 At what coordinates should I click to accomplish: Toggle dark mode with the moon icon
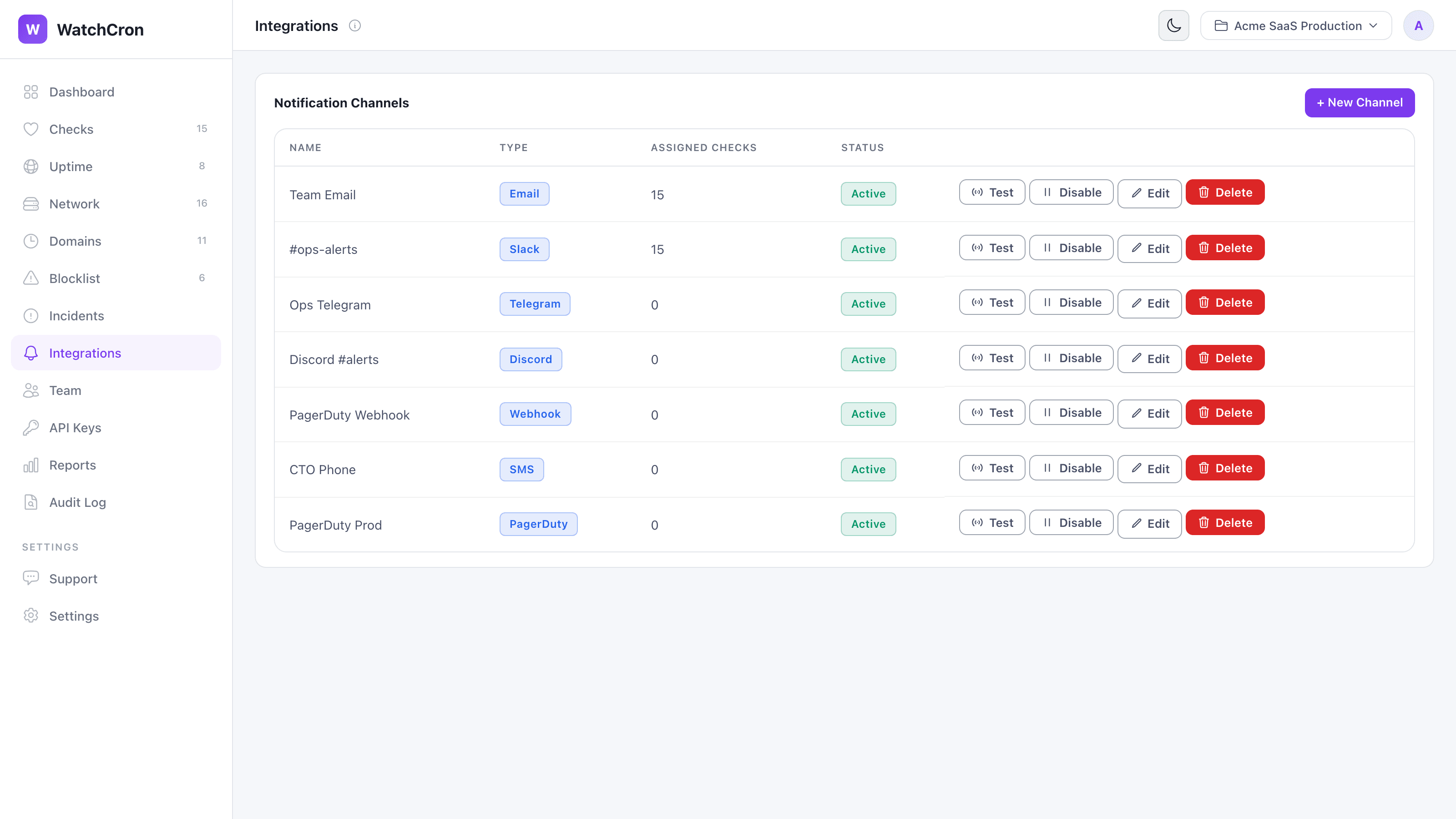tap(1173, 25)
